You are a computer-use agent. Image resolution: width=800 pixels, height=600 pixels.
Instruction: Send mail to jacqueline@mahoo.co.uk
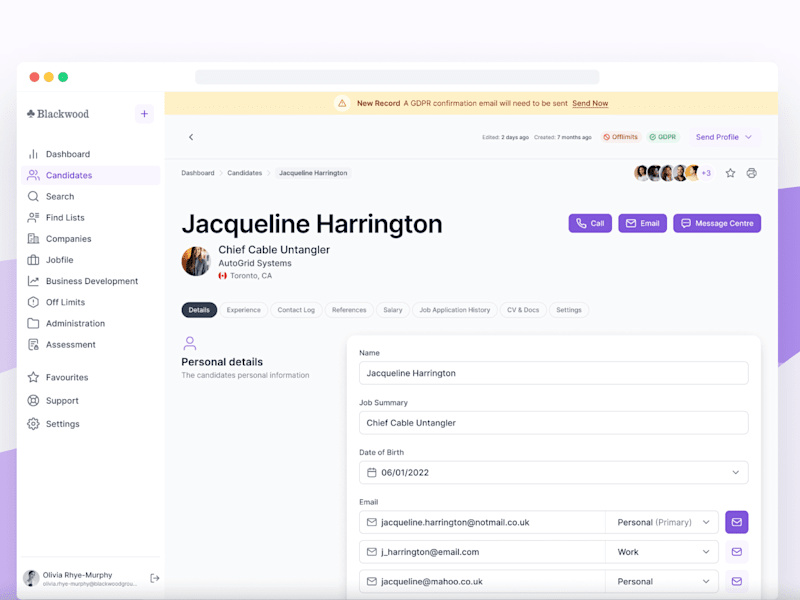737,581
